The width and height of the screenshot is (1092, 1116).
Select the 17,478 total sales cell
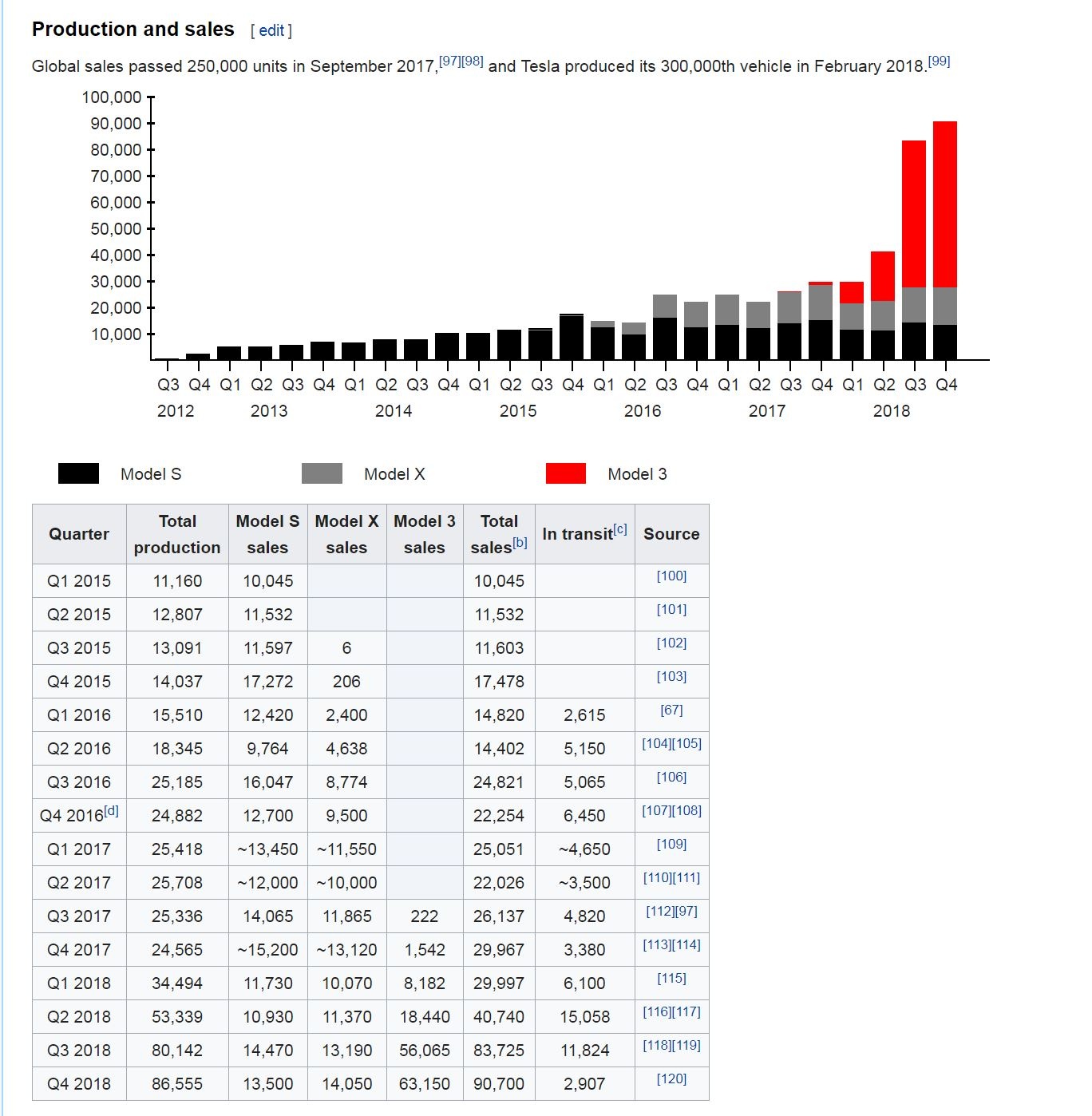(x=499, y=682)
